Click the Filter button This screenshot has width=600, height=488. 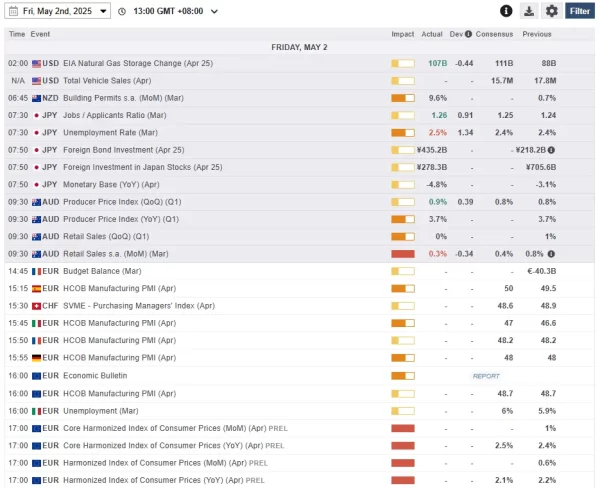coord(580,11)
